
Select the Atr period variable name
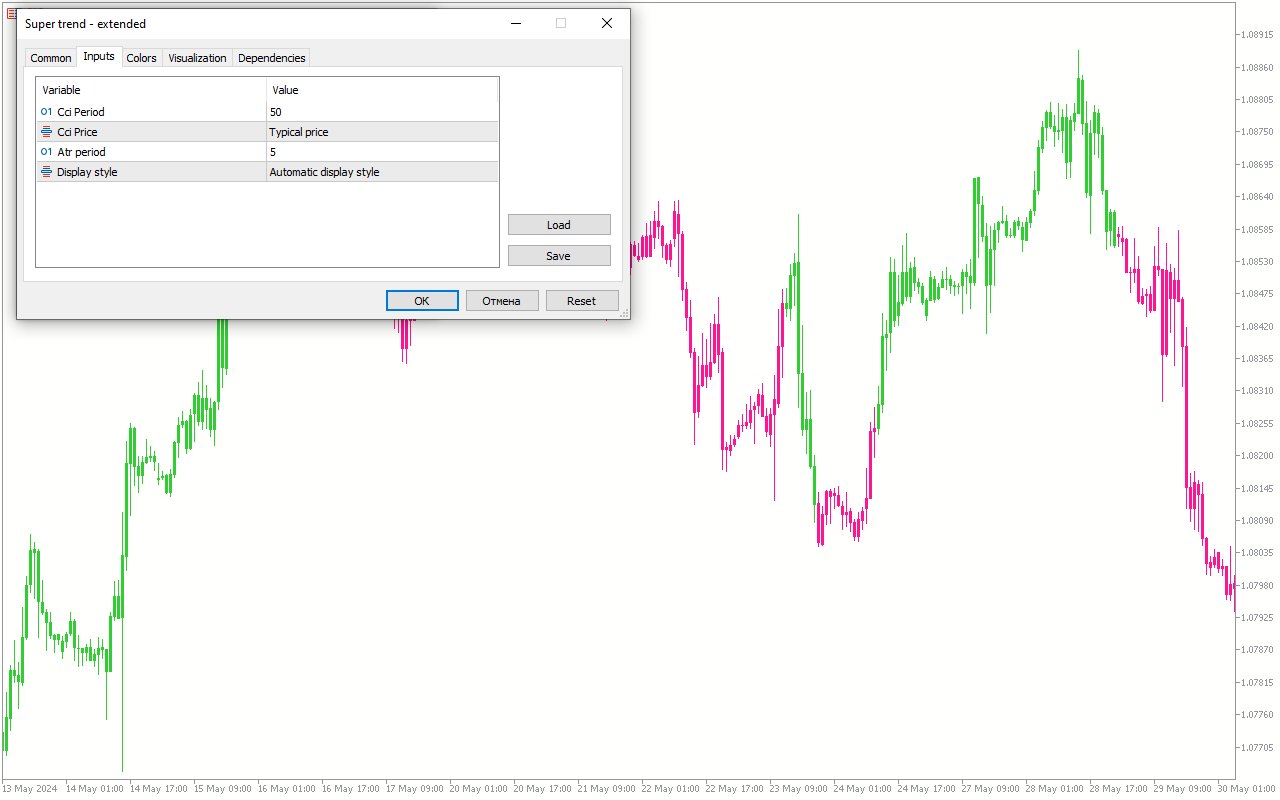(x=81, y=152)
